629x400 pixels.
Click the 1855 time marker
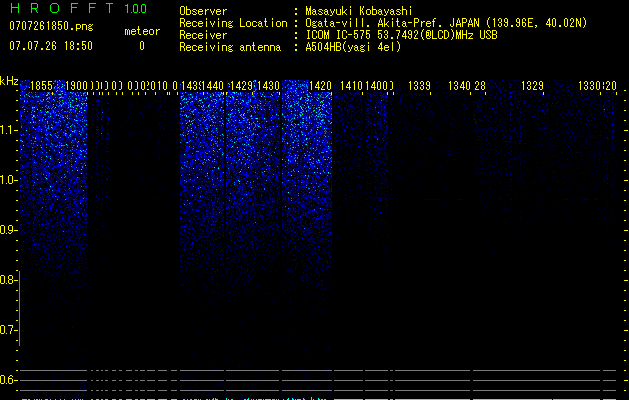coord(41,86)
